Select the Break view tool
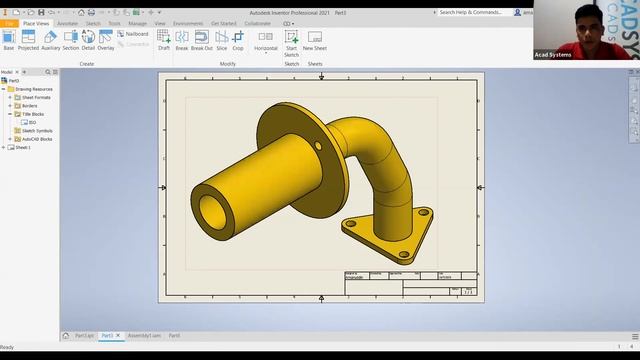 (182, 40)
